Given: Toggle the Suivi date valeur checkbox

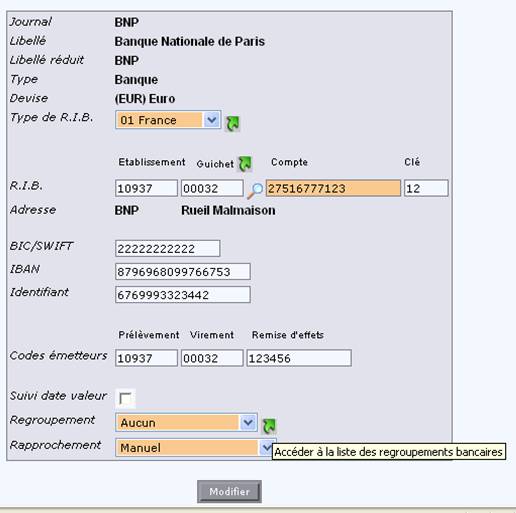Looking at the screenshot, I should pos(125,398).
